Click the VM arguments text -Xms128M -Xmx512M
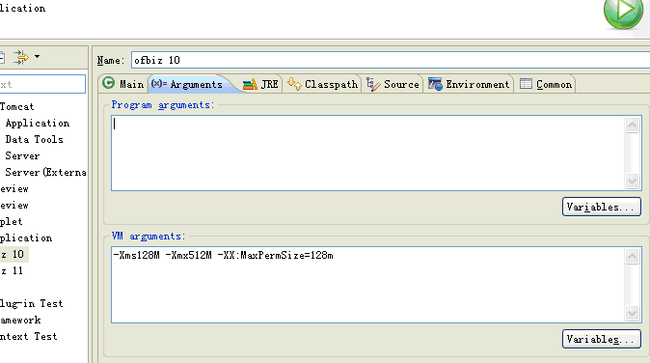This screenshot has height=363, width=650. coord(162,255)
